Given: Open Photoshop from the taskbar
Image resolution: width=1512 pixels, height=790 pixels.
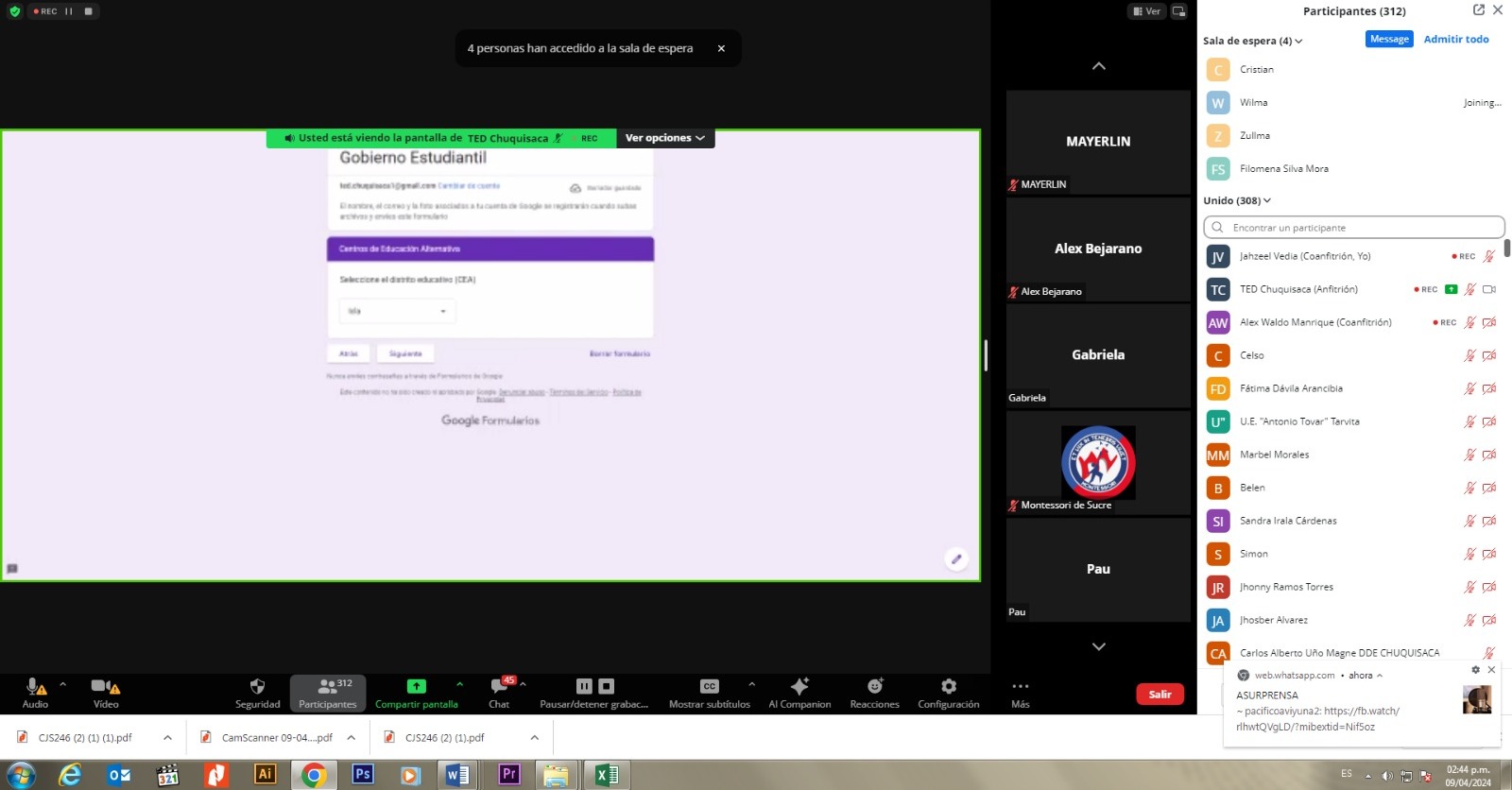Looking at the screenshot, I should point(363,774).
